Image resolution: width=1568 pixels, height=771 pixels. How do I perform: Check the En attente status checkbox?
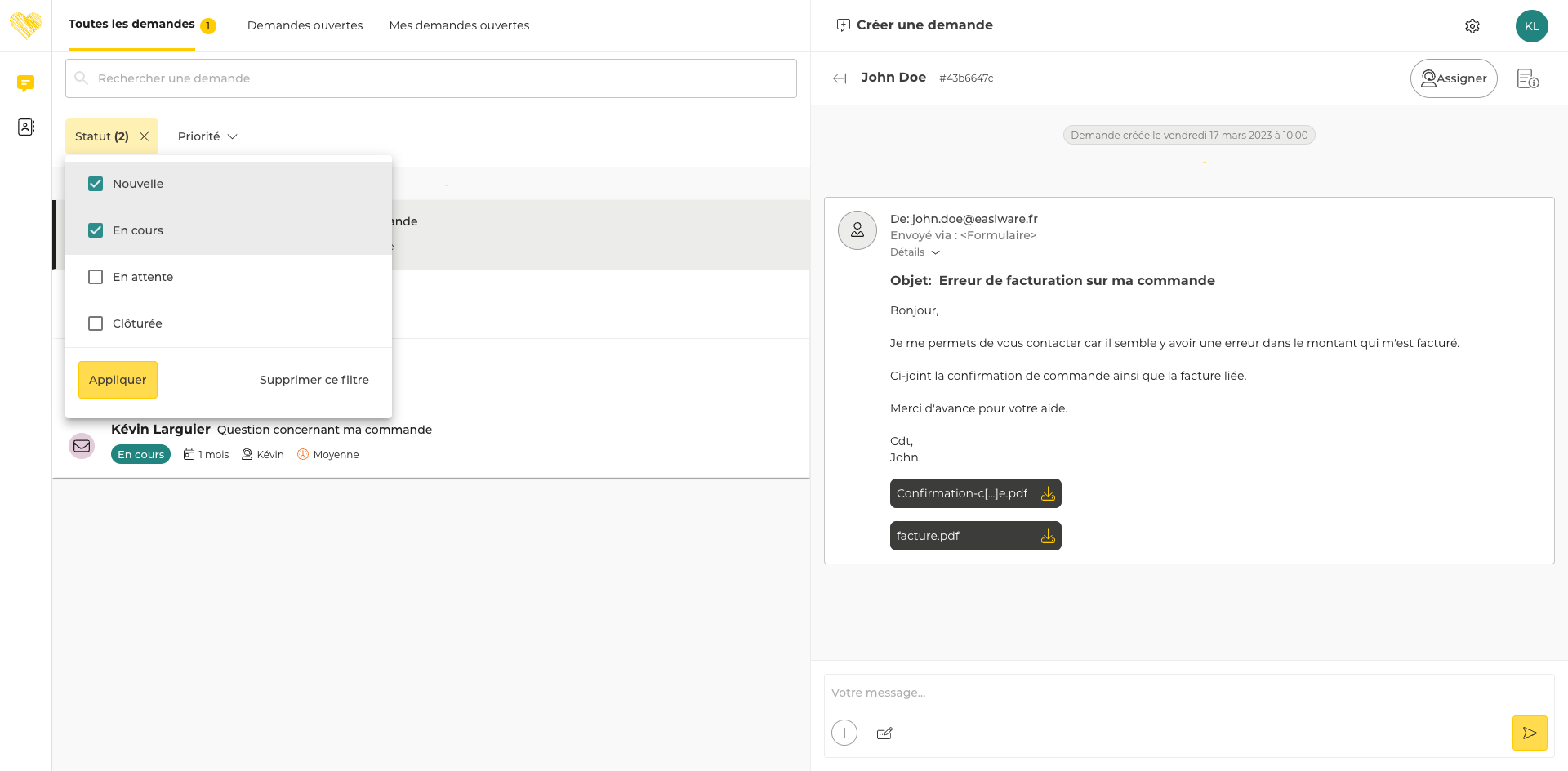96,277
